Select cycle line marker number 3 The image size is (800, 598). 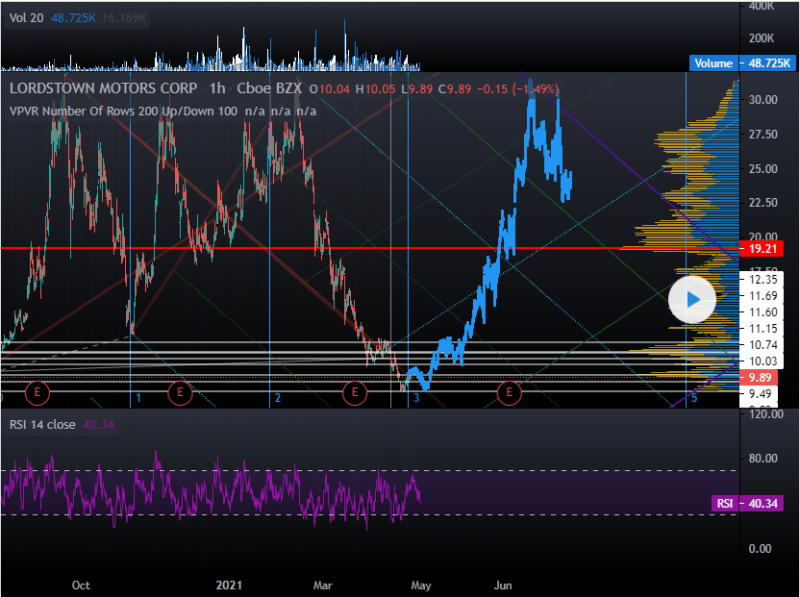coord(416,398)
